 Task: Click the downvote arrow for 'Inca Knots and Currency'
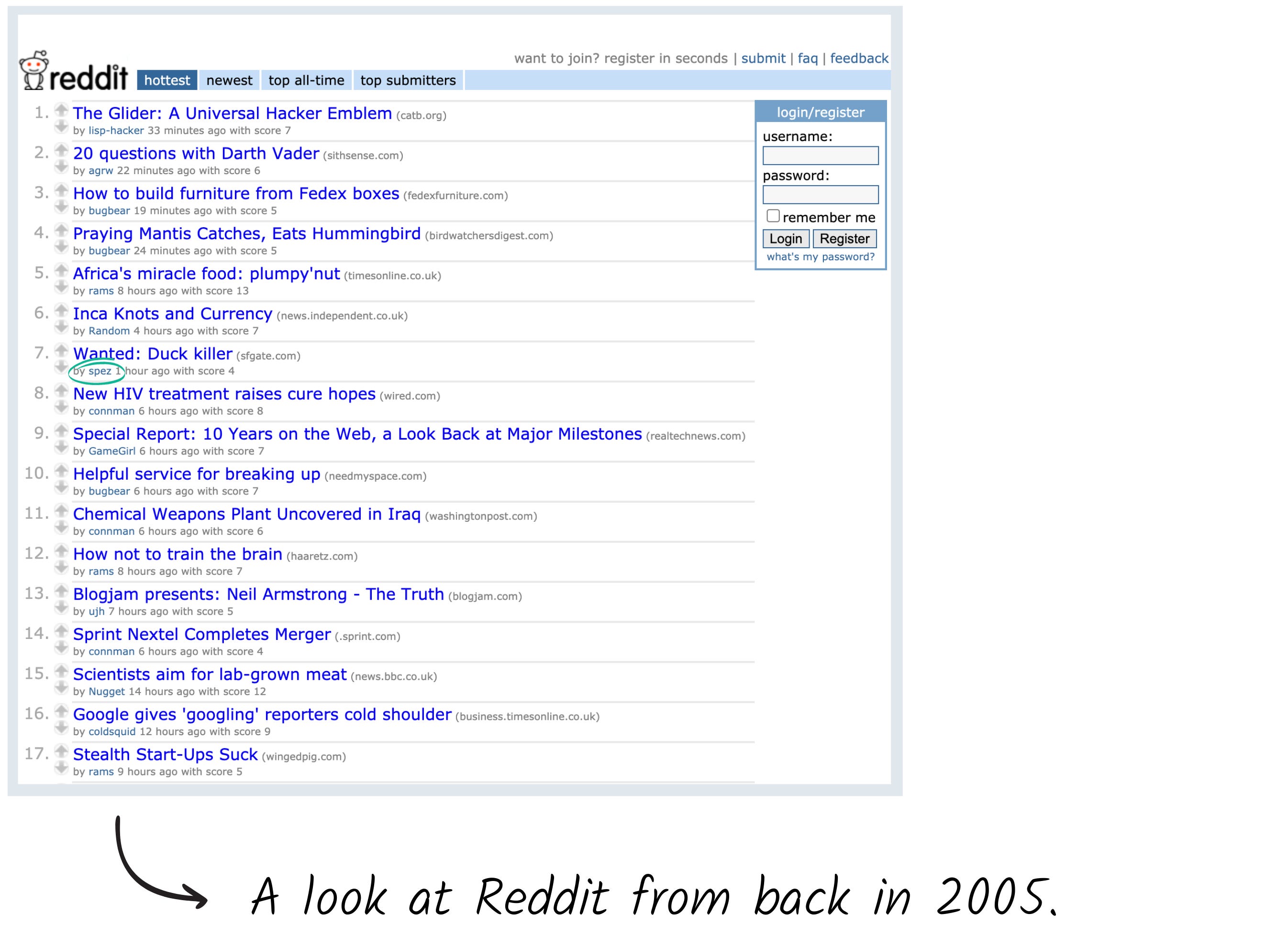pos(62,329)
